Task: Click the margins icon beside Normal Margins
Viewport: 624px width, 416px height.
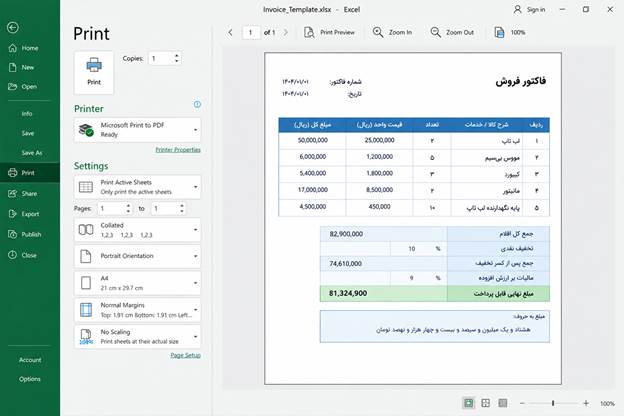Action: [86, 310]
